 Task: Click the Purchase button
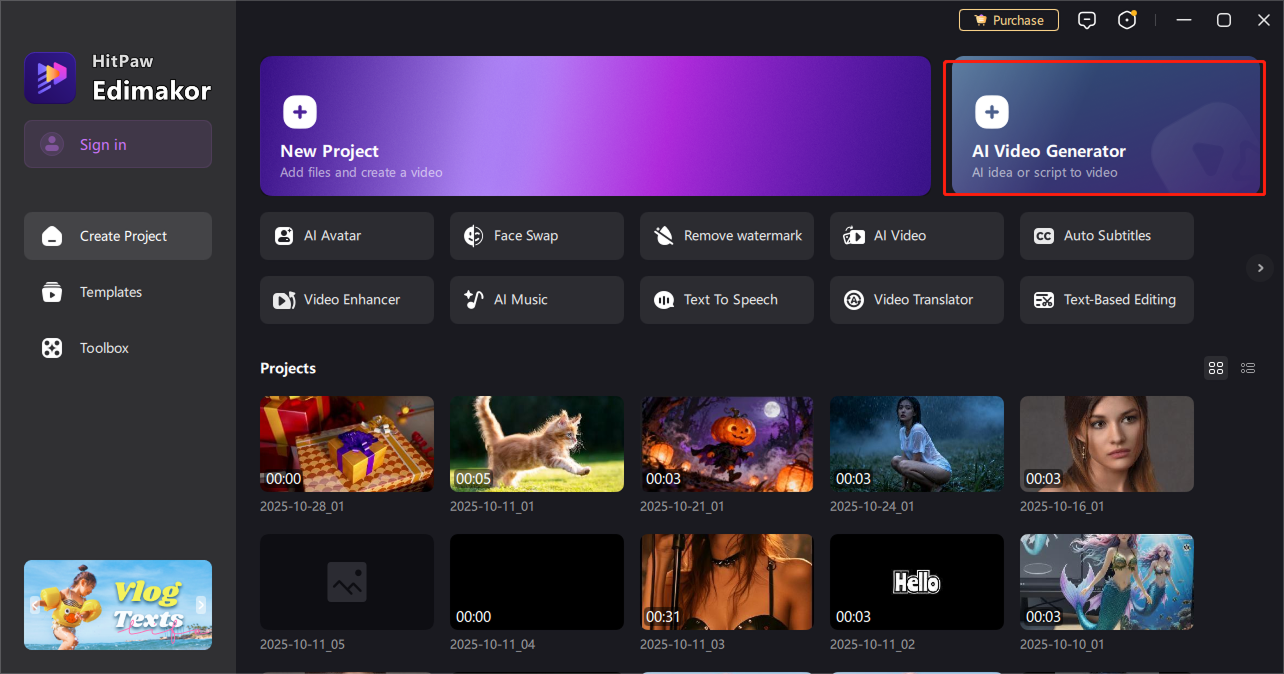[x=1008, y=20]
